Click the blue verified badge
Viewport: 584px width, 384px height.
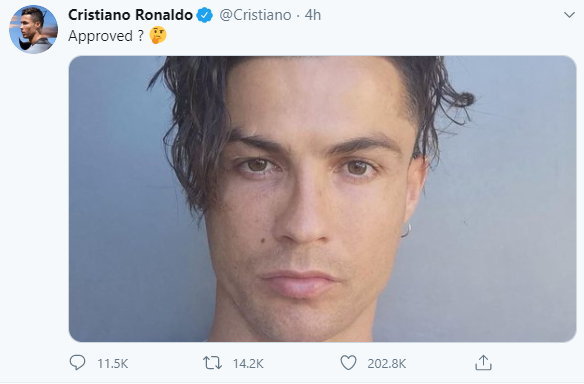tap(204, 15)
